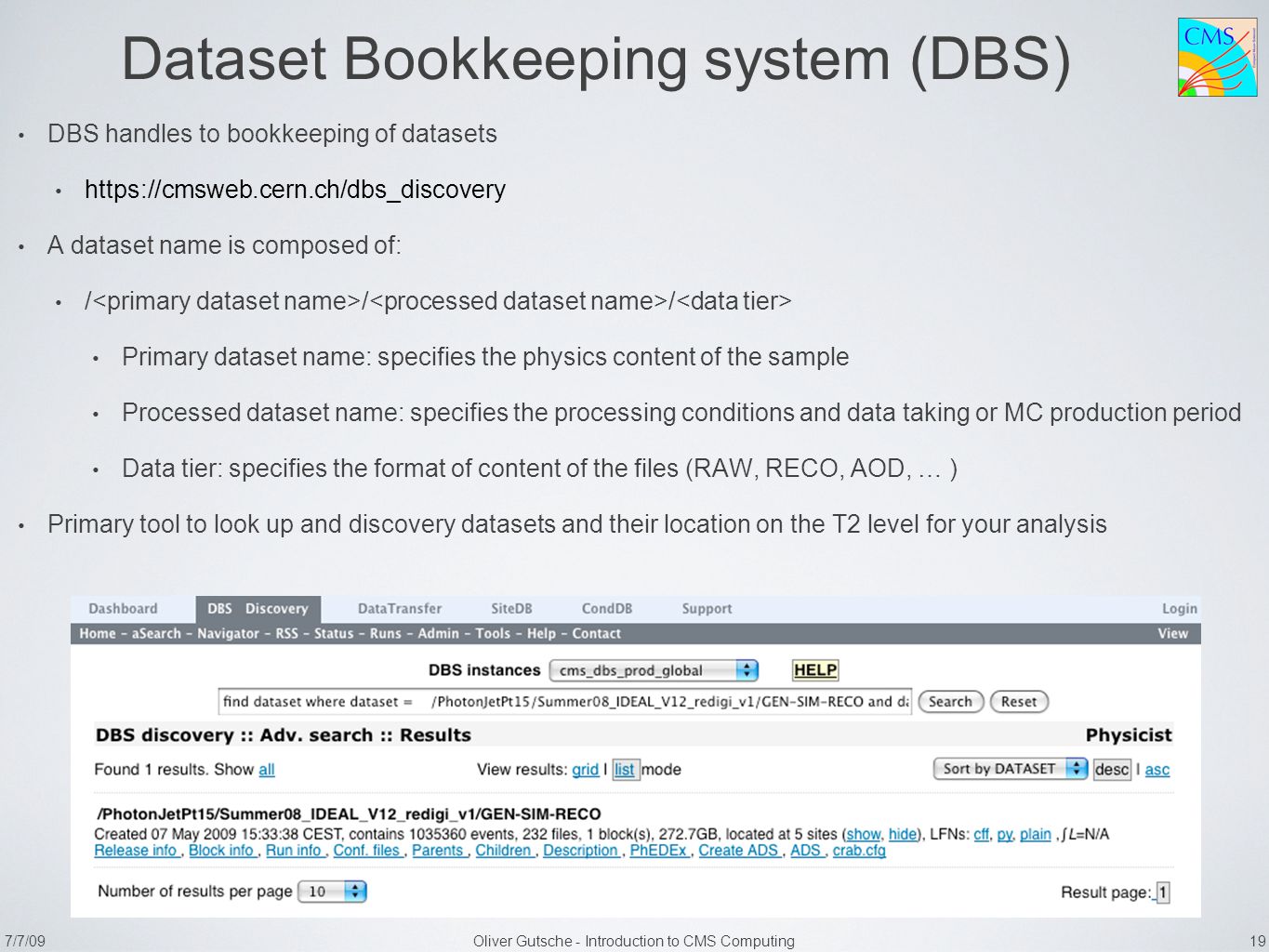Click the Create ADS link

tap(738, 851)
